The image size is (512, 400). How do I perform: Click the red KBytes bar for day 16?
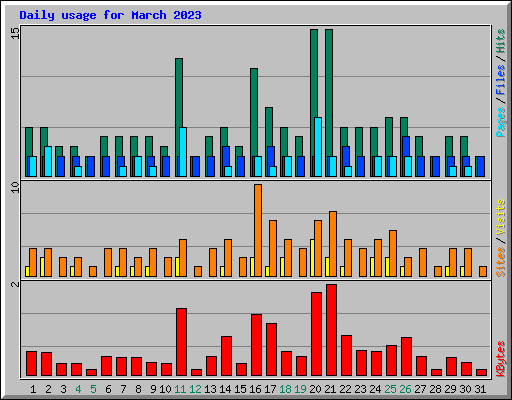coord(256,345)
